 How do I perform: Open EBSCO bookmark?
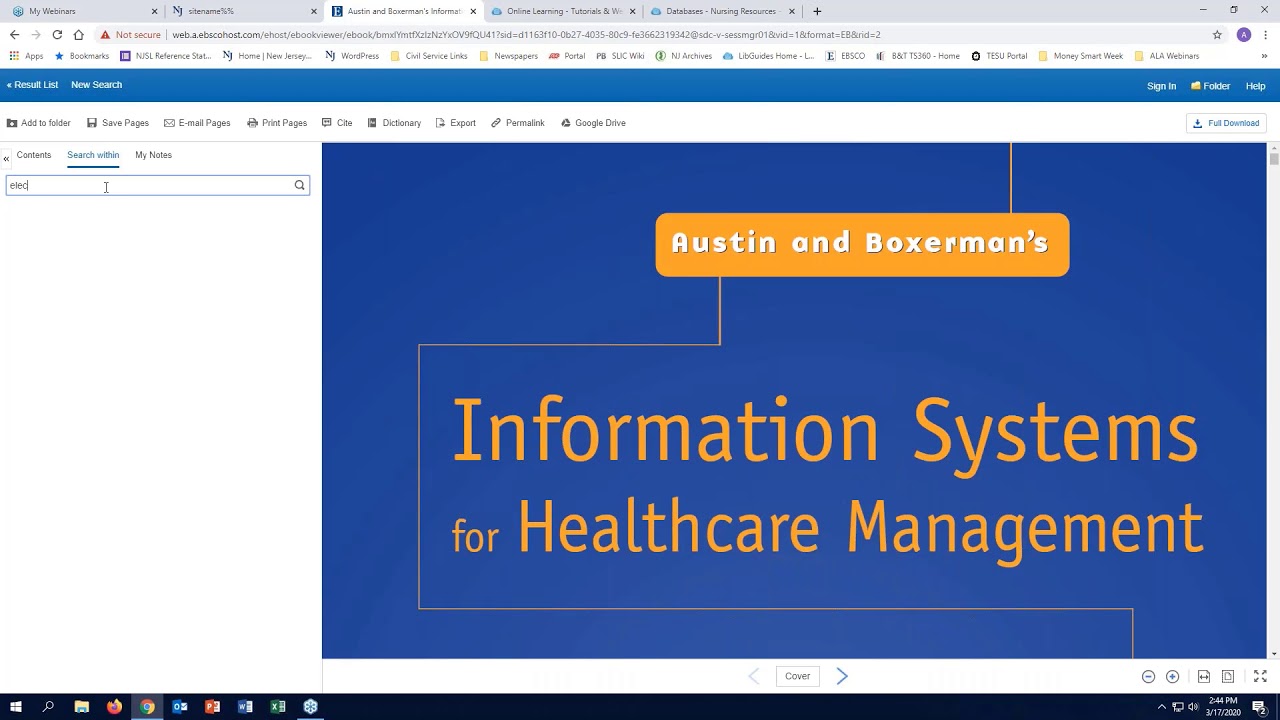click(x=845, y=56)
